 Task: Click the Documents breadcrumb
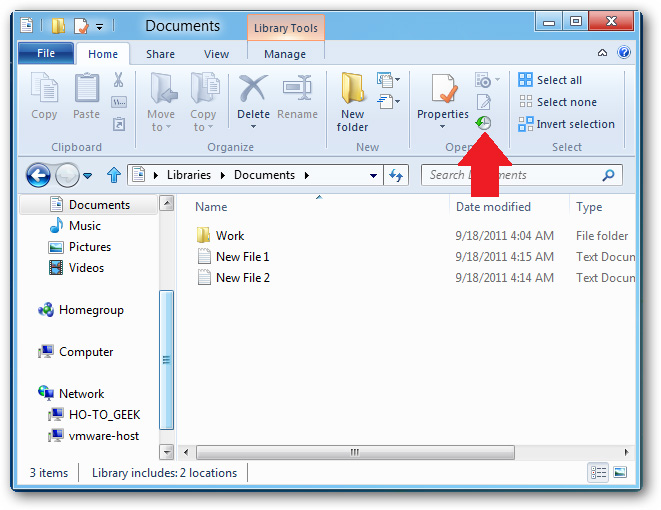pyautogui.click(x=264, y=175)
